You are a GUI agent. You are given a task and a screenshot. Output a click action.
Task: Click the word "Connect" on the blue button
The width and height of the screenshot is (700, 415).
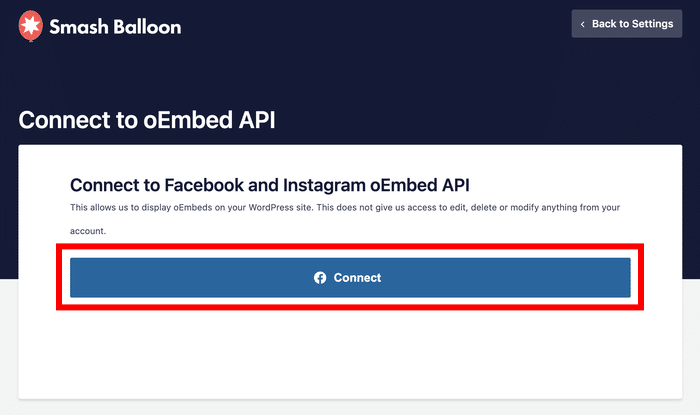point(357,278)
